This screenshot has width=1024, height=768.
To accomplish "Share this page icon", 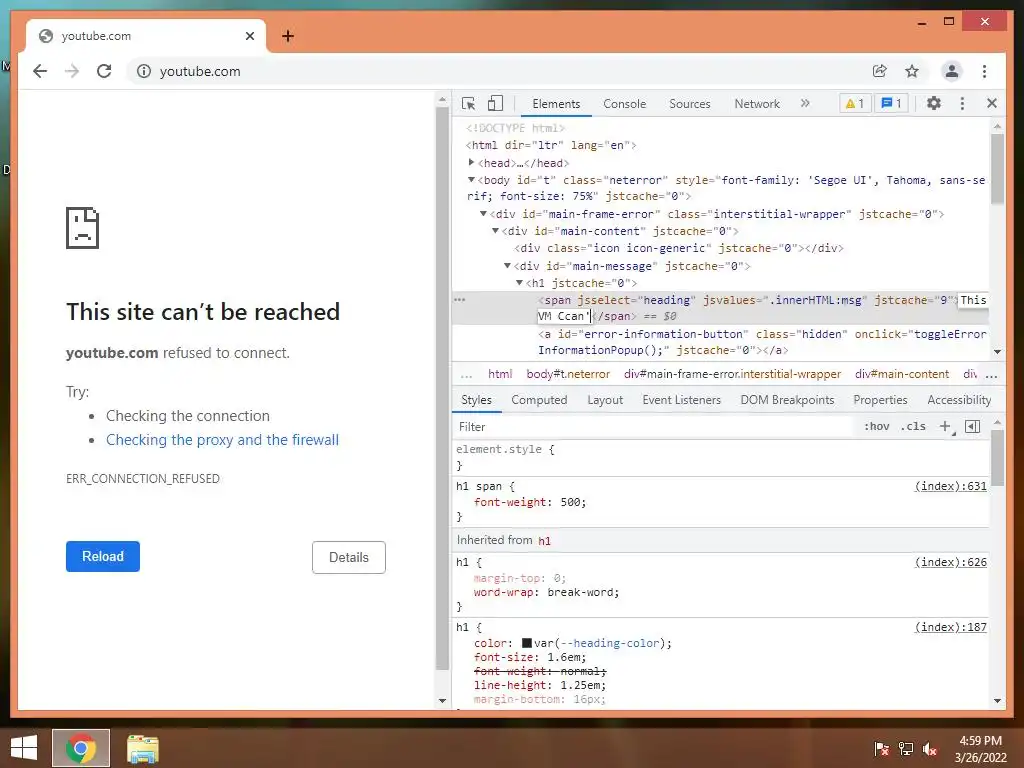I will (880, 71).
